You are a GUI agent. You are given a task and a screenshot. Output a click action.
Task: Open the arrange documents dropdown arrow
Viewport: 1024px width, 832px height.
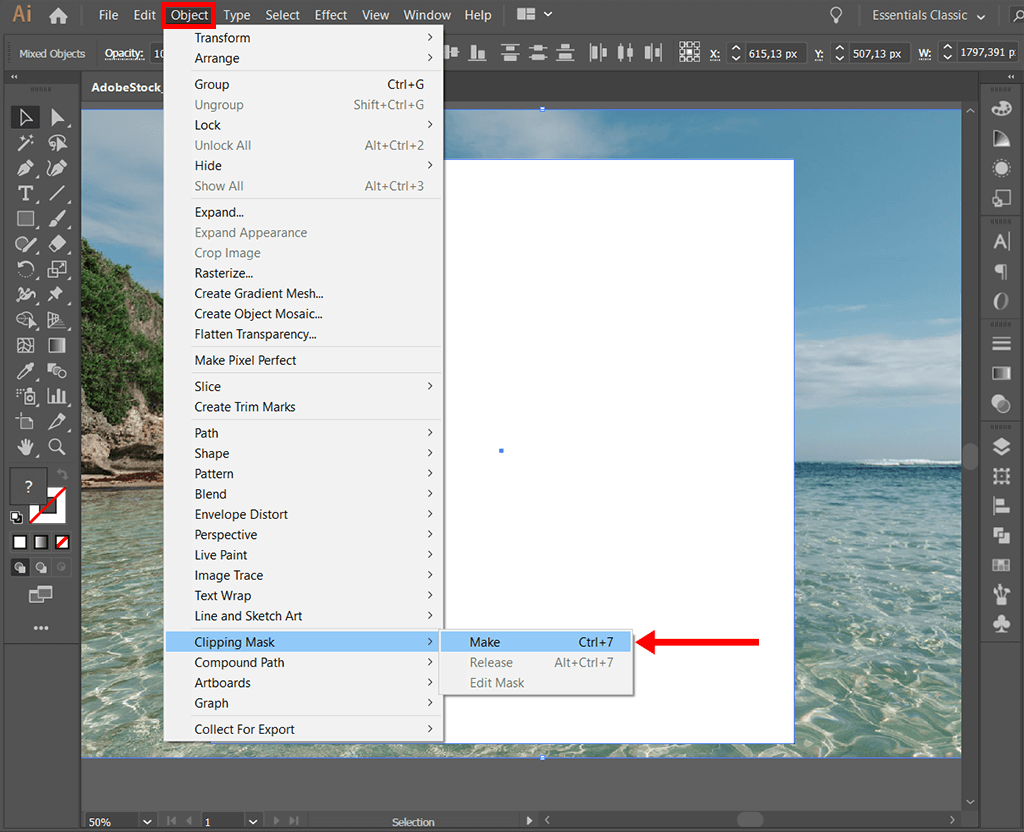548,14
